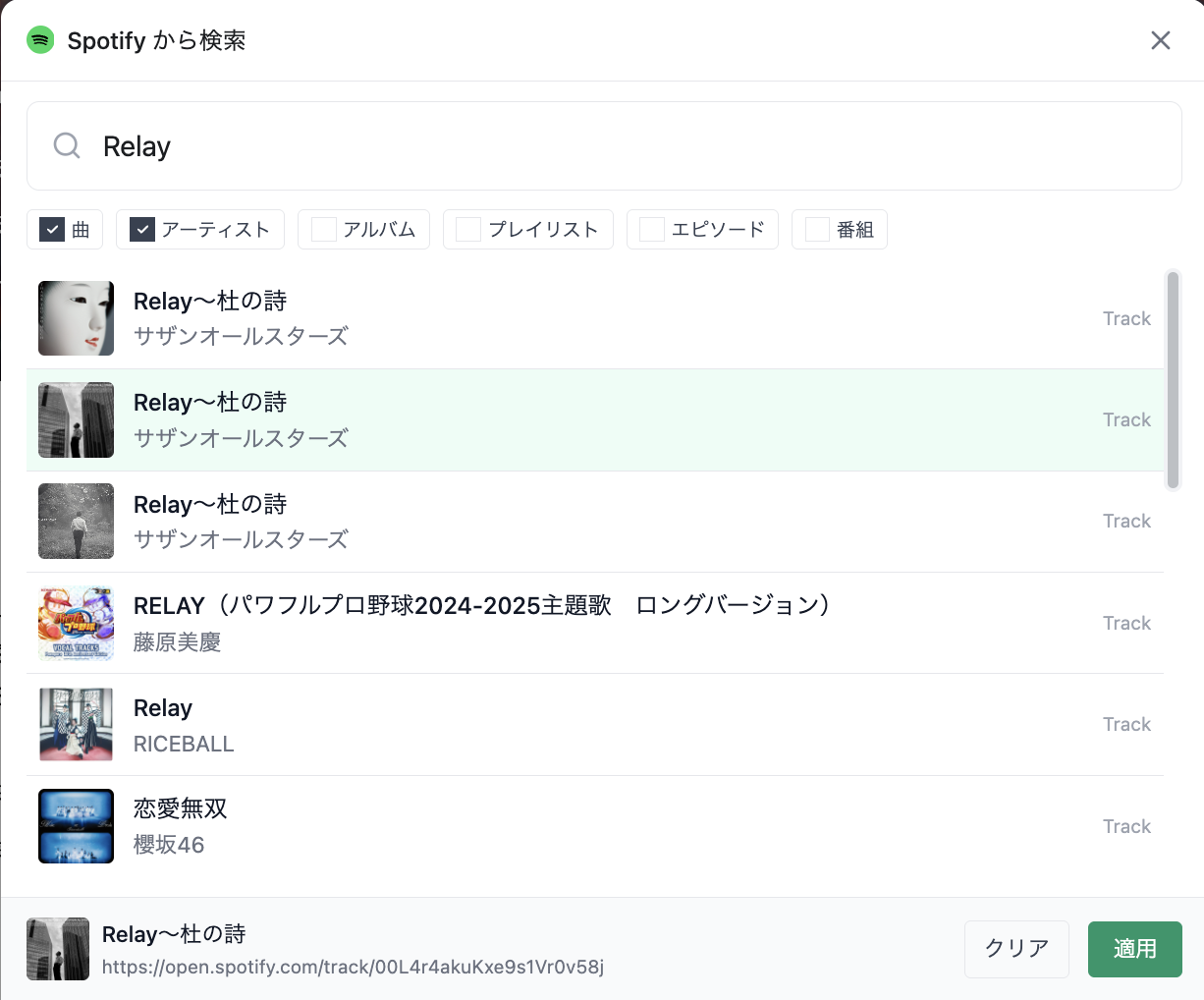
Task: Enable the アルバム filter checkbox
Action: 324,230
